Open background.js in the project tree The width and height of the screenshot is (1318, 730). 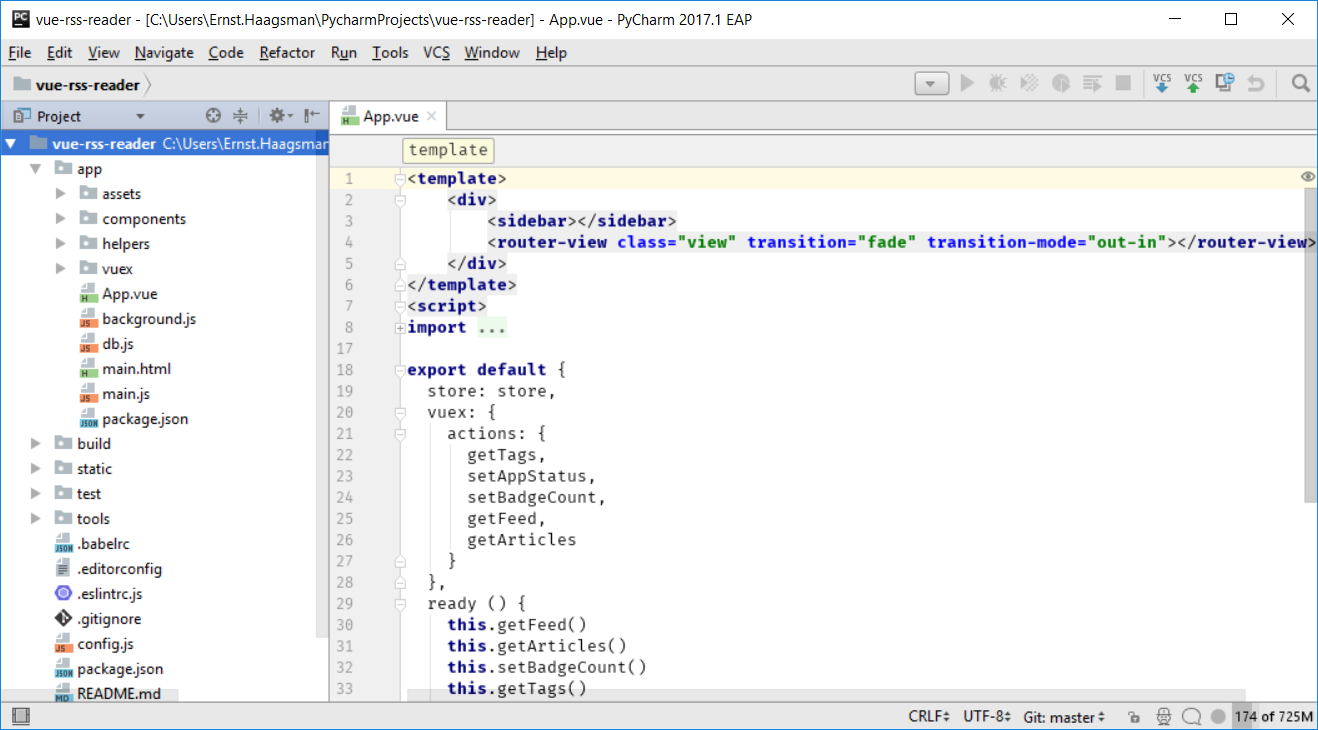coord(148,319)
